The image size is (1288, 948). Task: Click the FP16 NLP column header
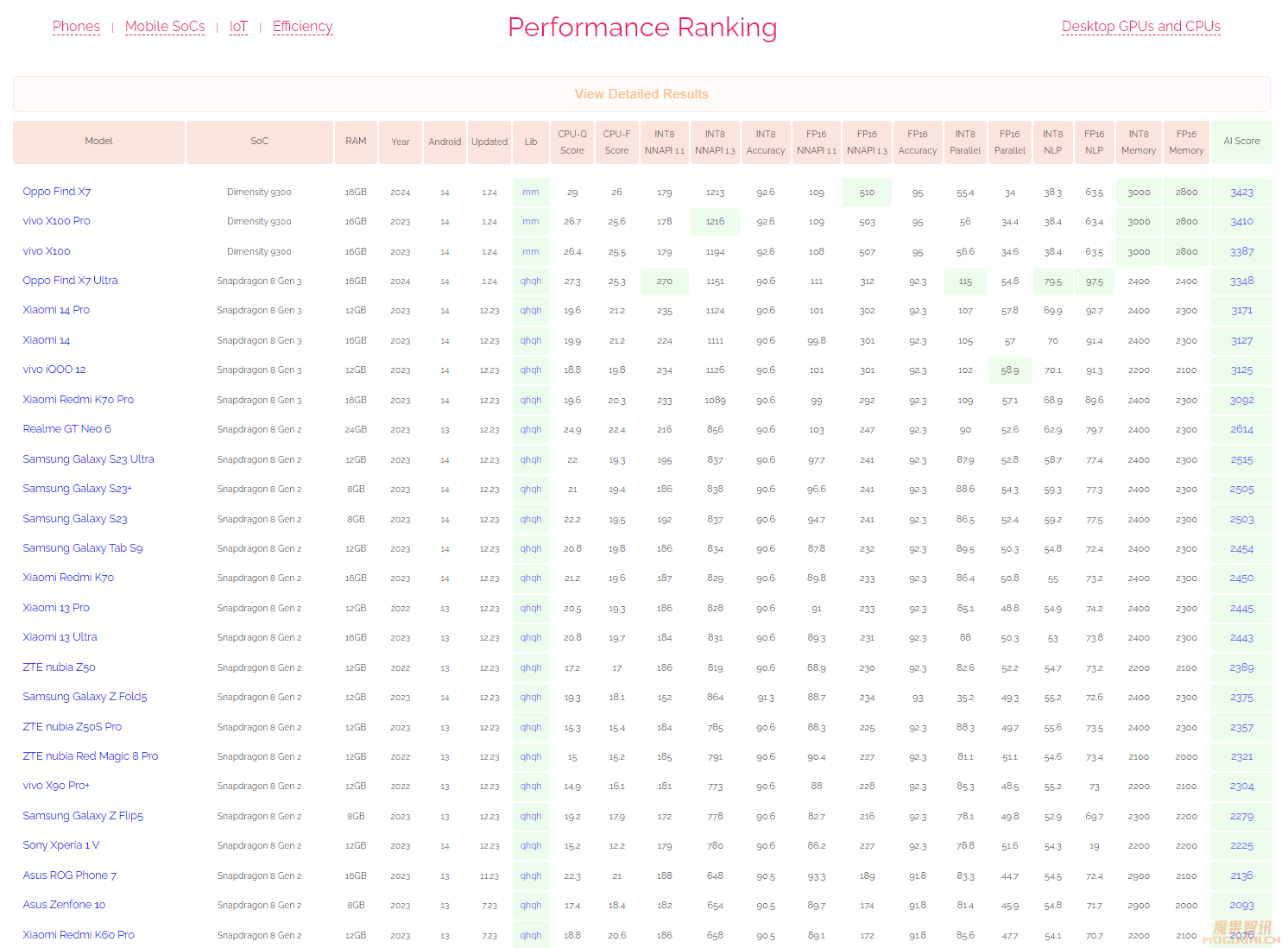[1095, 142]
